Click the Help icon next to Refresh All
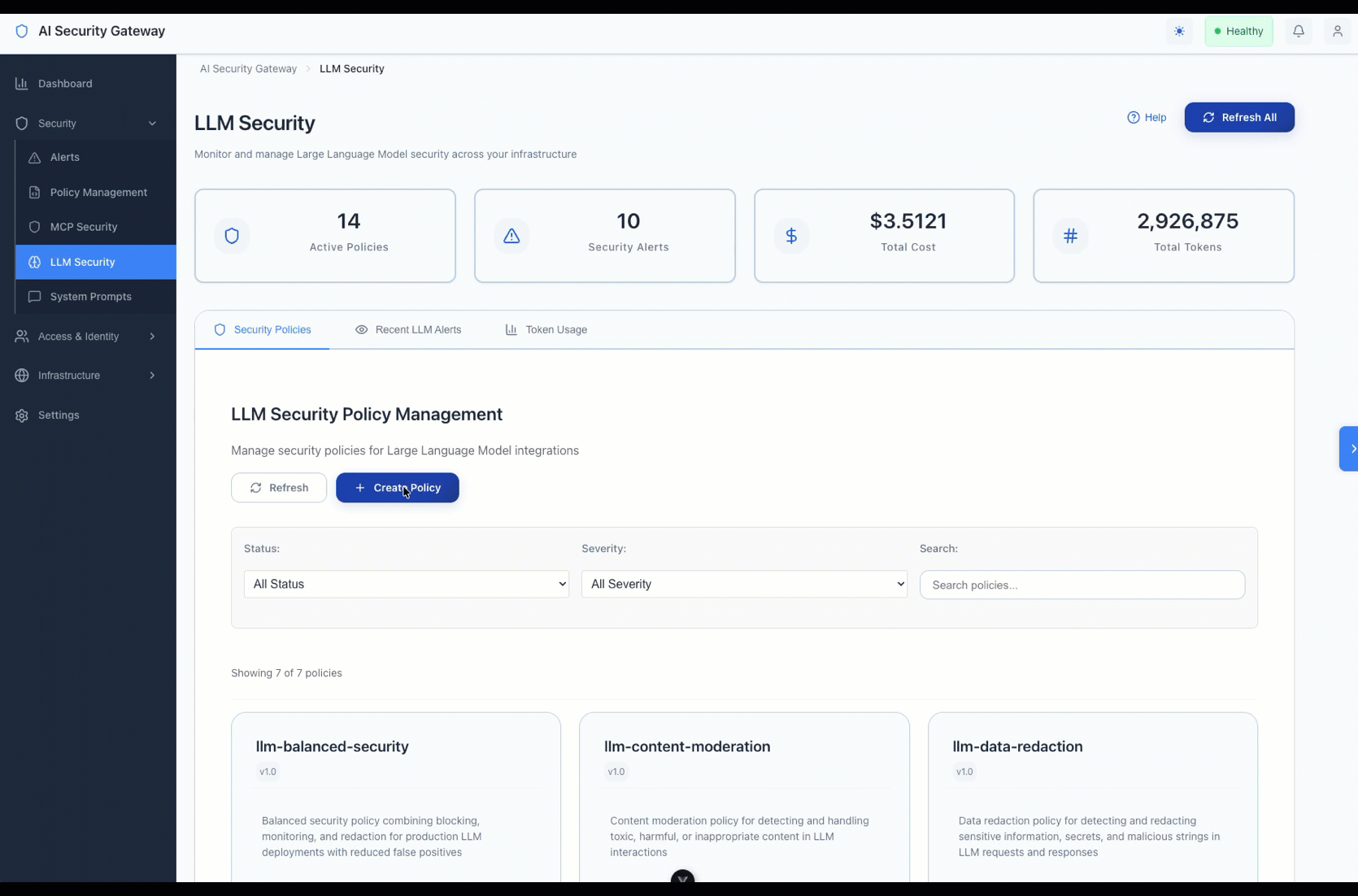 tap(1135, 117)
